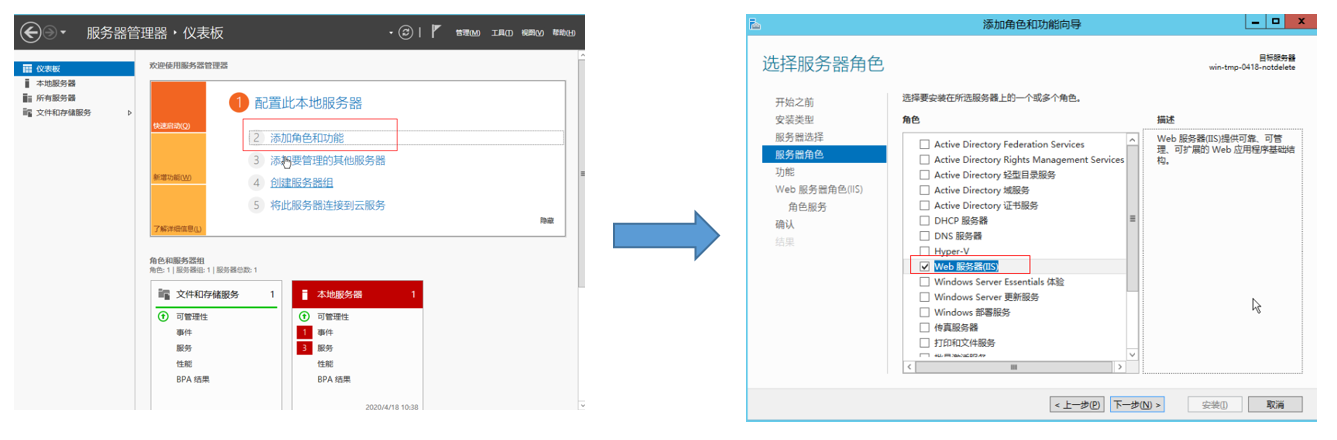Select 仪表板 in the left sidebar
Viewport: 1337px width, 440px height.
[x=74, y=69]
